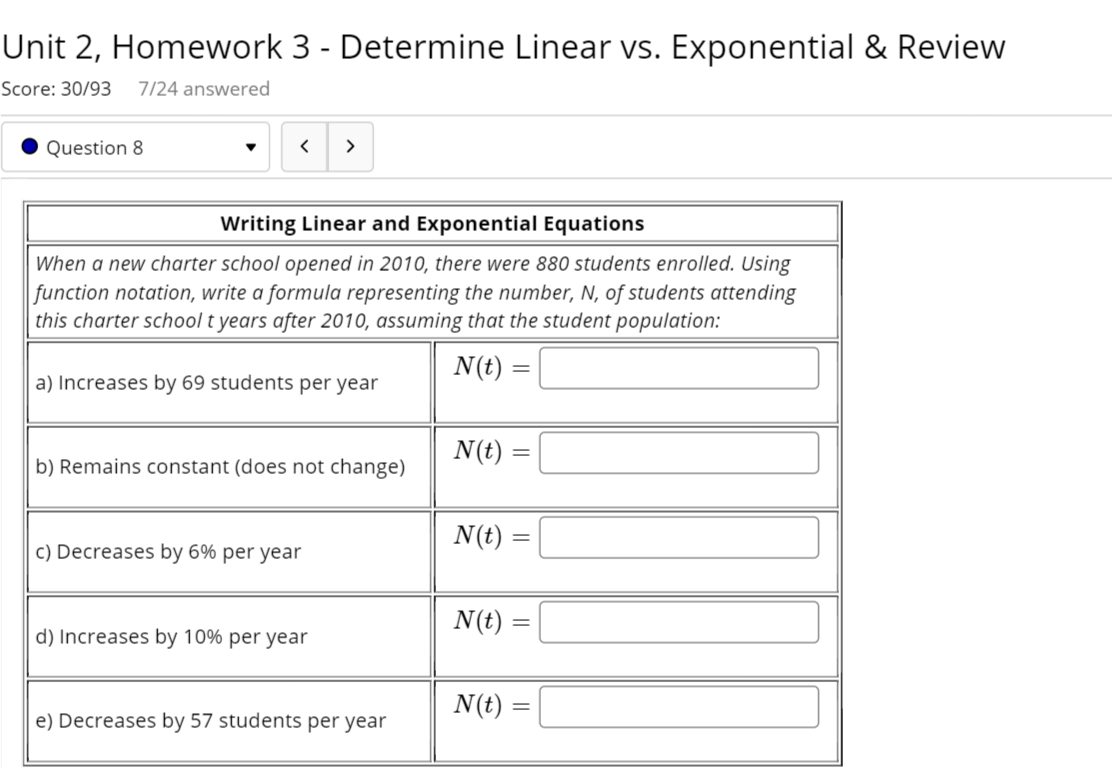Click the blue progress dot beside Question 8
The width and height of the screenshot is (1112, 768).
(30, 146)
